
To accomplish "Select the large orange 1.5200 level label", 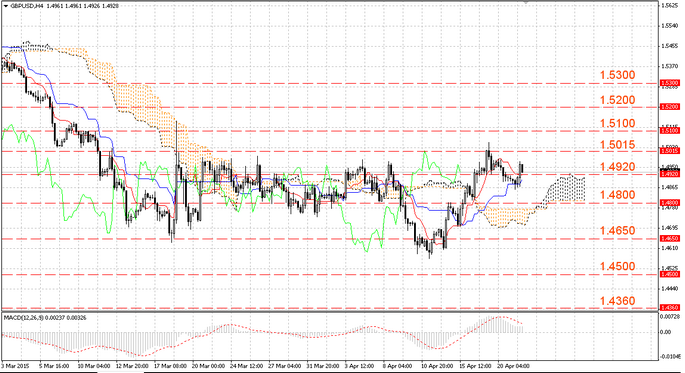I will tap(617, 100).
